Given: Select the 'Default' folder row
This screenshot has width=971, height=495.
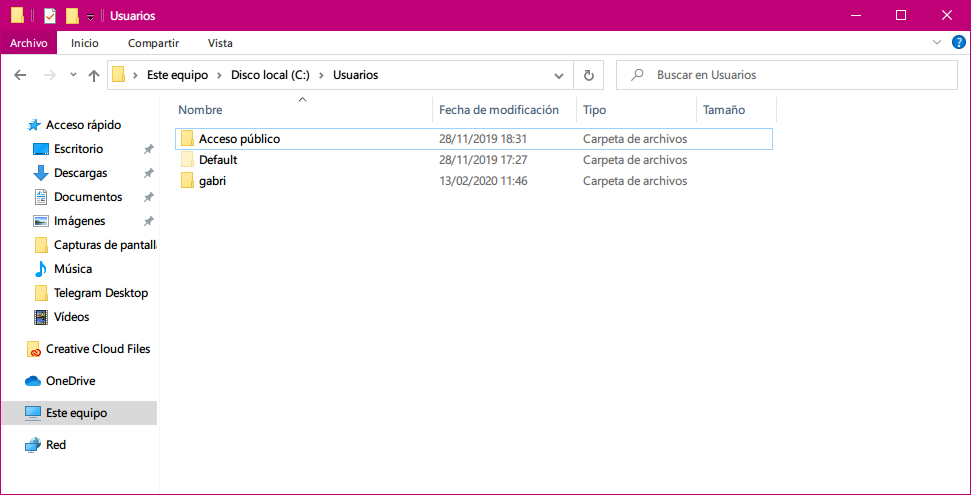Looking at the screenshot, I should [x=474, y=160].
